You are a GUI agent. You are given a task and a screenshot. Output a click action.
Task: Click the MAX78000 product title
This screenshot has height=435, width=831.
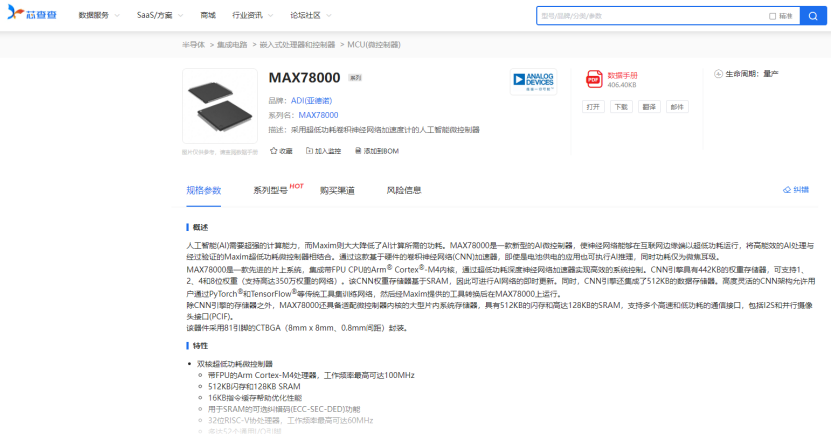point(304,78)
